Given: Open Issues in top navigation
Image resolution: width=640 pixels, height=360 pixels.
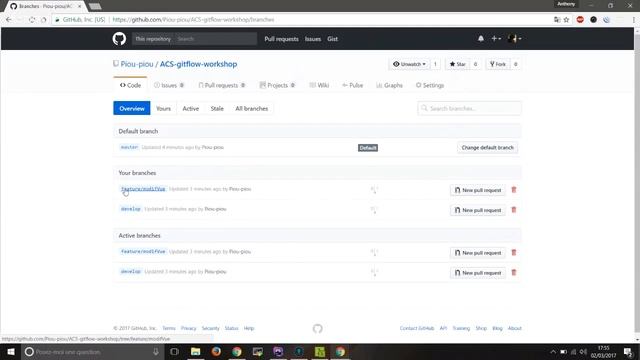Looking at the screenshot, I should click(x=313, y=39).
